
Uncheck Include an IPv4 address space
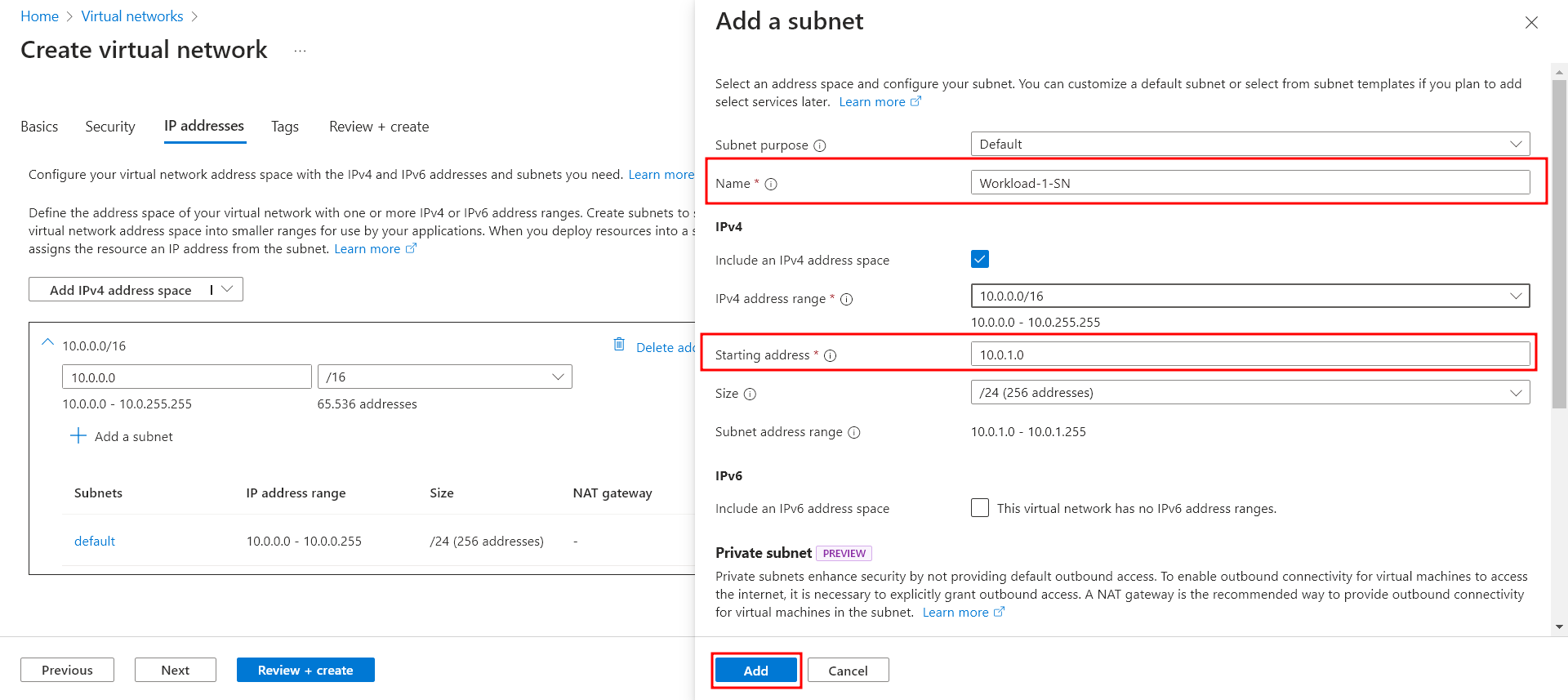(979, 260)
